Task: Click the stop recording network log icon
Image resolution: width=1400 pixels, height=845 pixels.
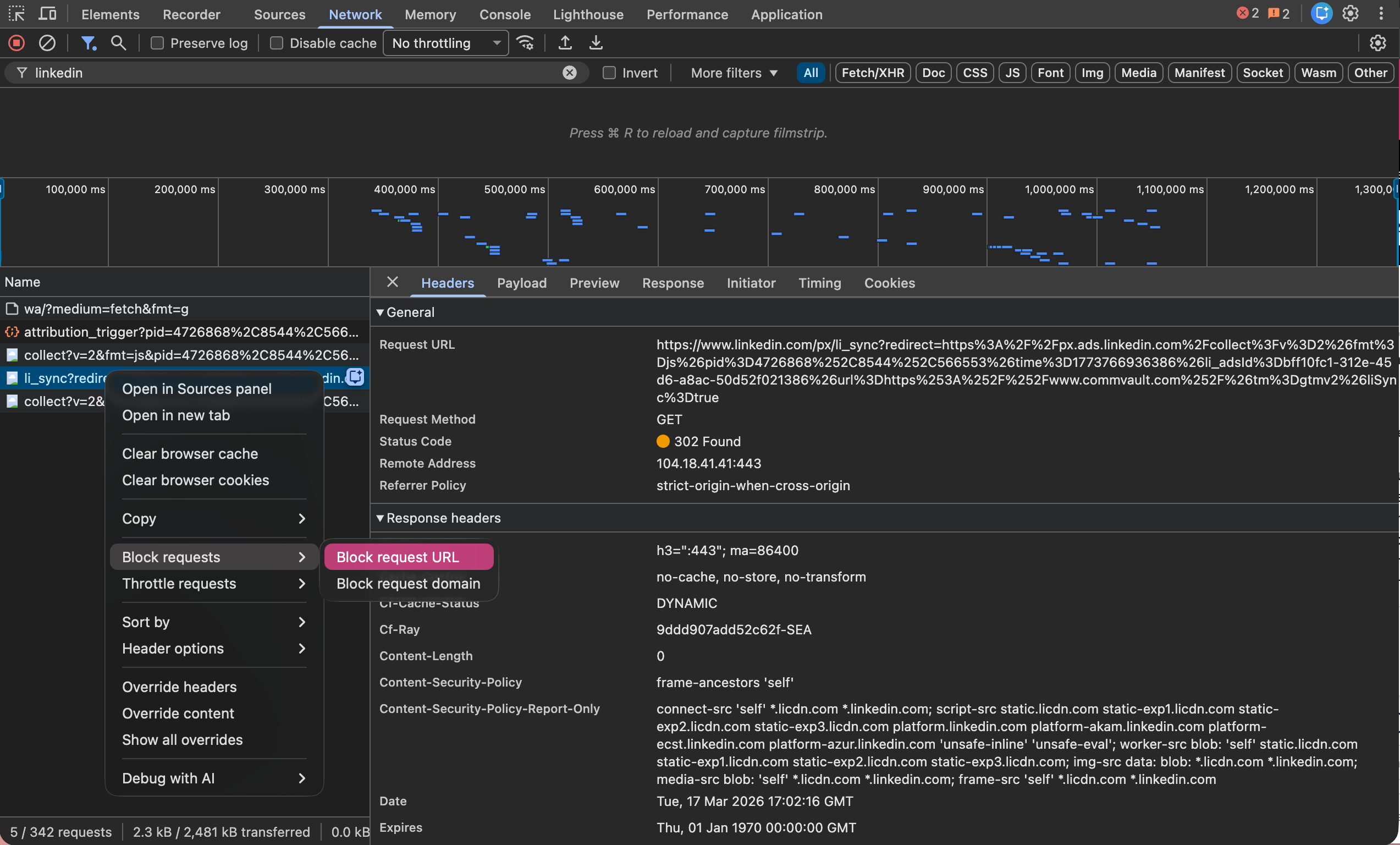Action: tap(16, 43)
